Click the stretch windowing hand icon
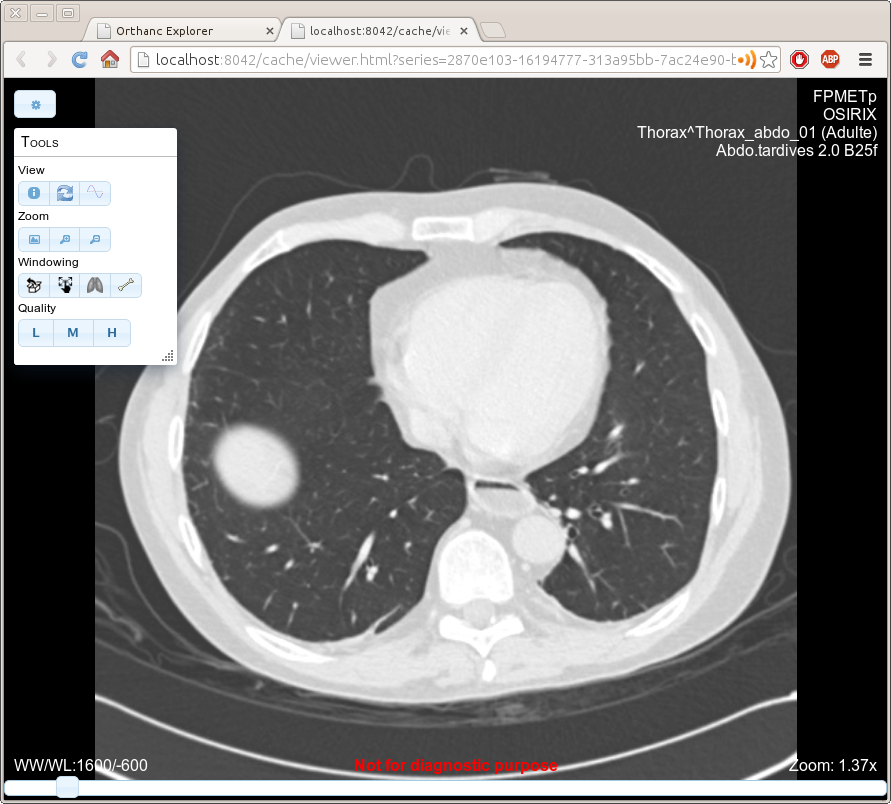Viewport: 891px width, 804px height. pyautogui.click(x=65, y=285)
